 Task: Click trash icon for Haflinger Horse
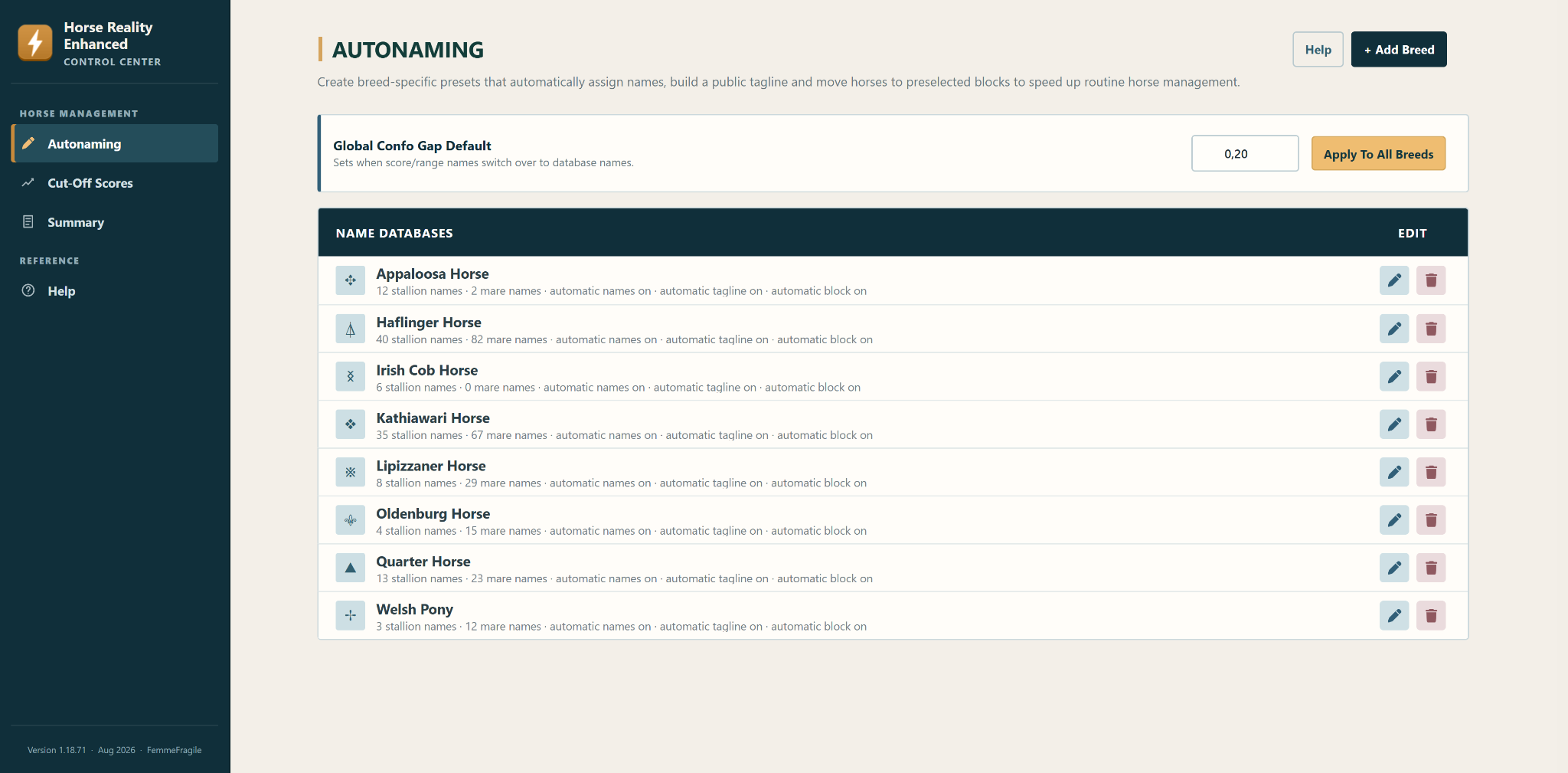pyautogui.click(x=1431, y=329)
